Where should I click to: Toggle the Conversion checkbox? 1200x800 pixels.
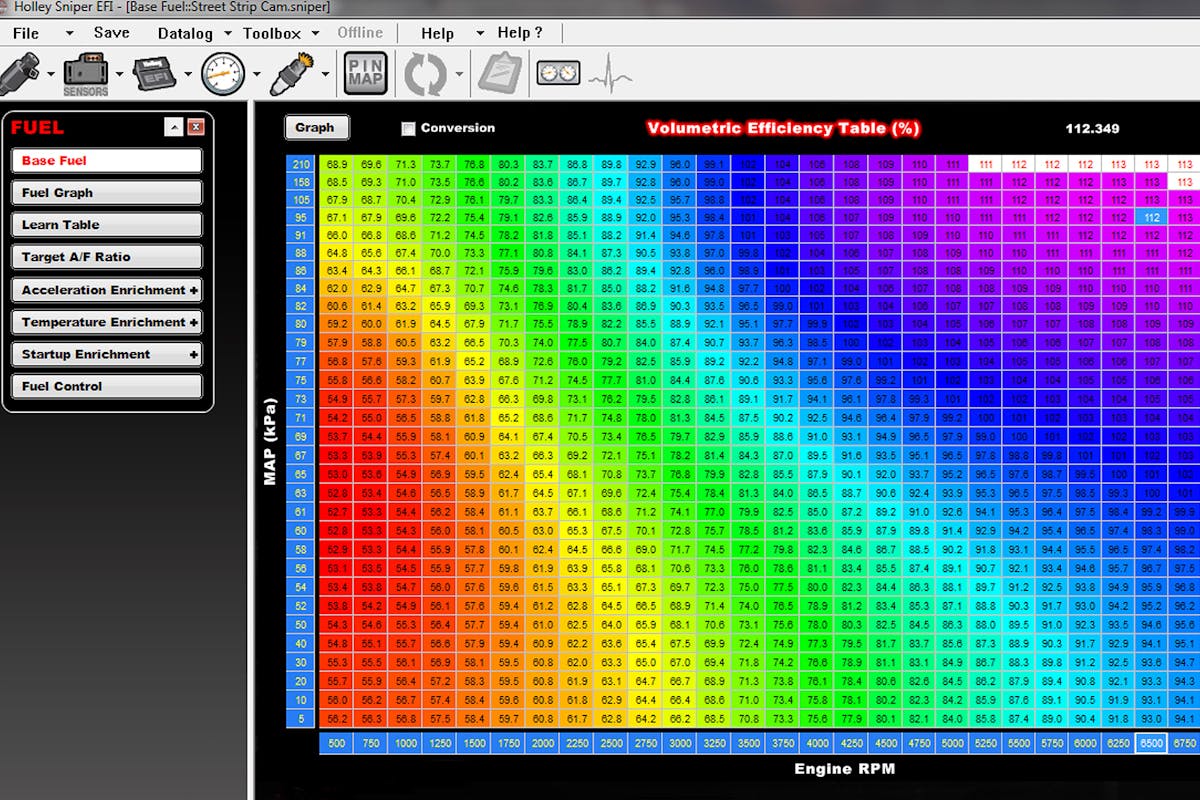pos(408,128)
